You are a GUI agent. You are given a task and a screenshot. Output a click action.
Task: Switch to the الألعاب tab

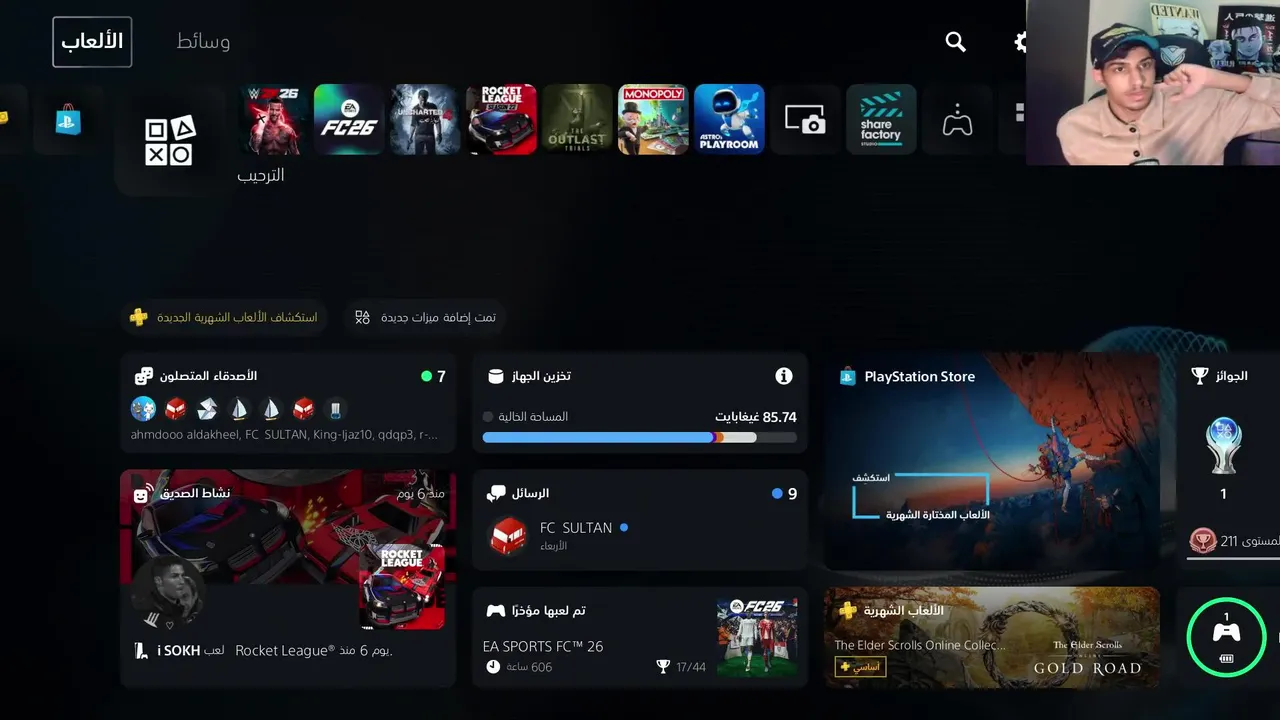[92, 41]
